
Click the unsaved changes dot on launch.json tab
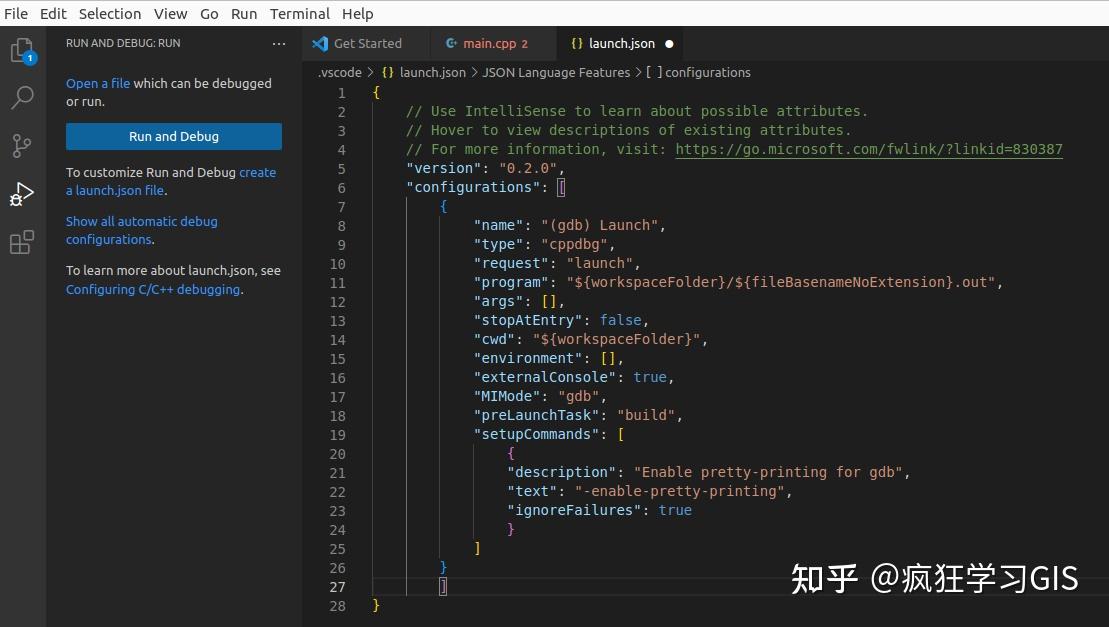tap(670, 43)
